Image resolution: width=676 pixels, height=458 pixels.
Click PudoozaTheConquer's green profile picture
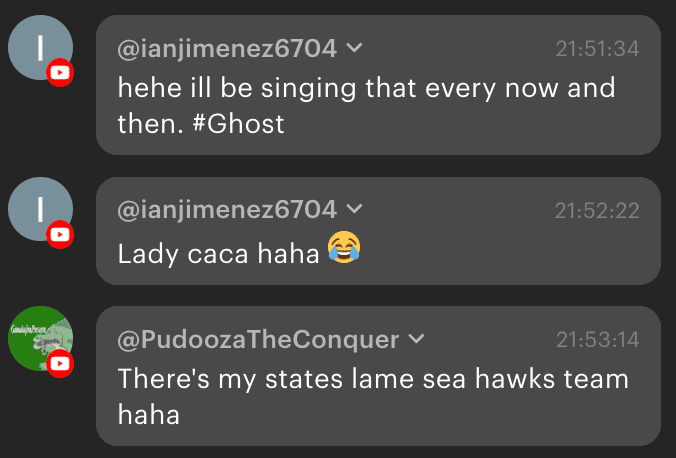coord(39,338)
